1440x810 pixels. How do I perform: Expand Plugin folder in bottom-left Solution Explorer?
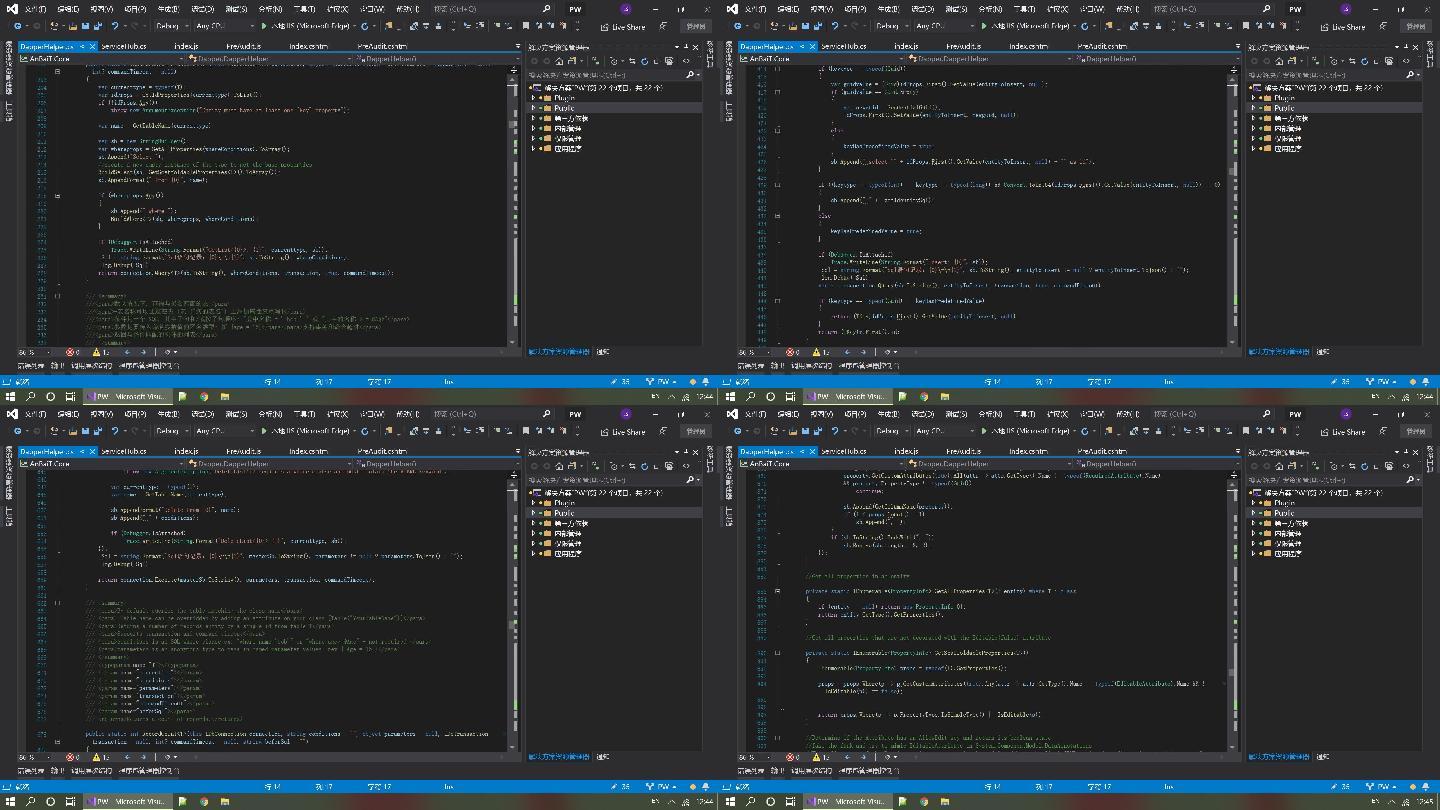pos(534,503)
